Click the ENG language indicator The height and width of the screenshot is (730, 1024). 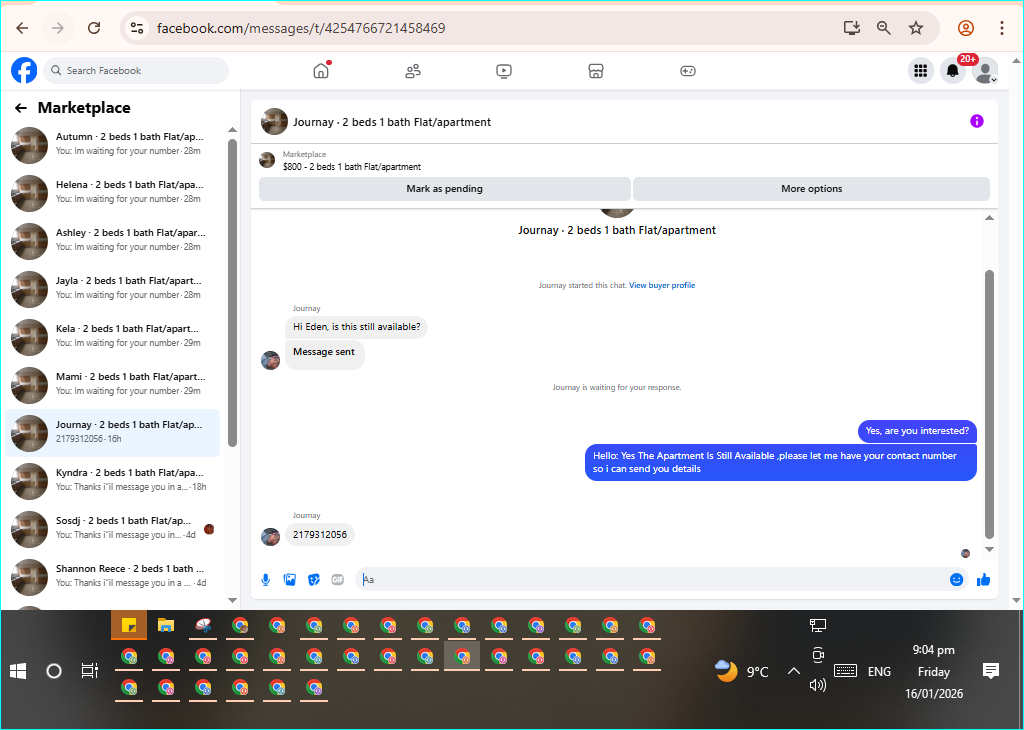[x=879, y=672]
